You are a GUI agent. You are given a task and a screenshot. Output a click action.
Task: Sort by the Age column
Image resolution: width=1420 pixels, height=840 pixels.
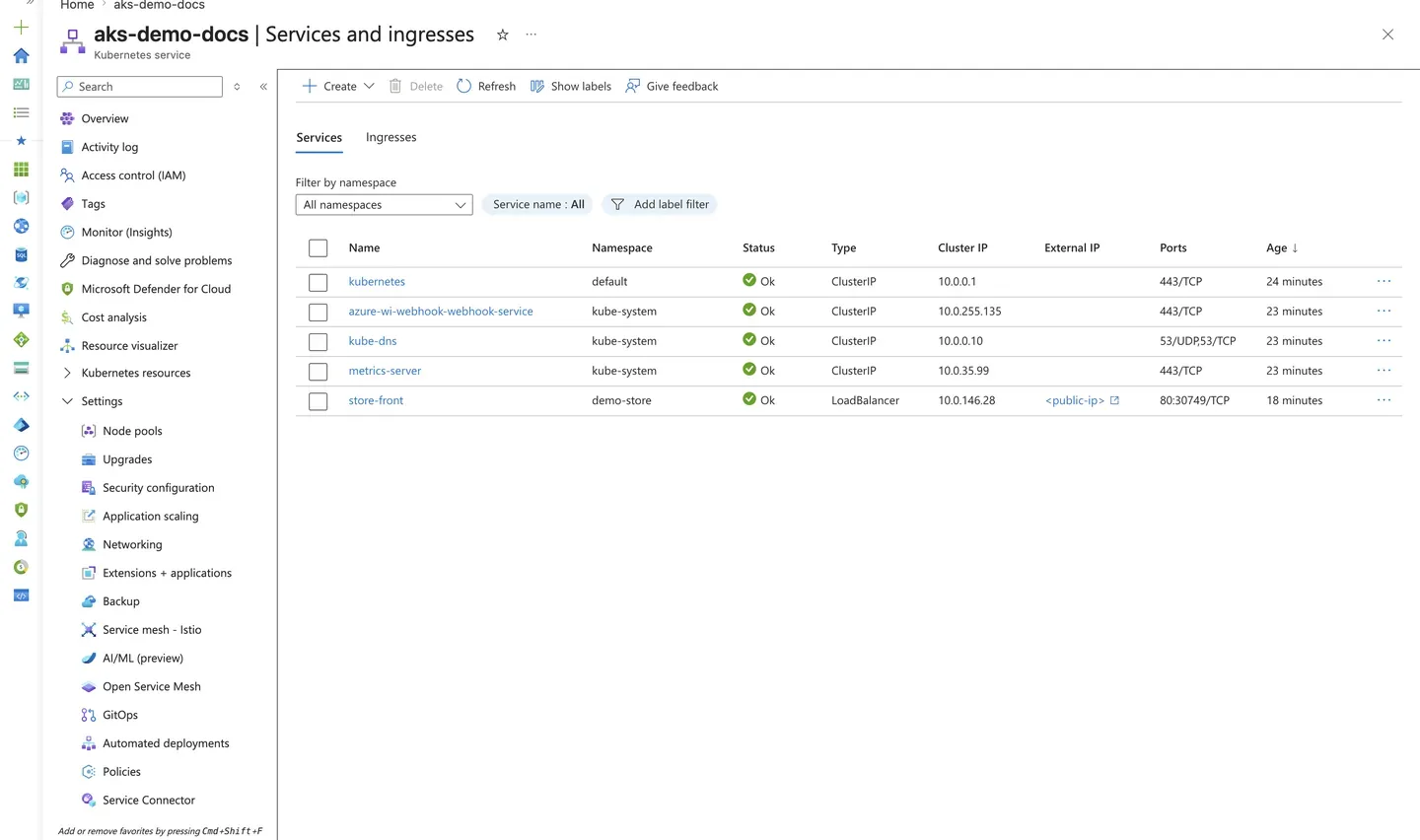pyautogui.click(x=1282, y=247)
